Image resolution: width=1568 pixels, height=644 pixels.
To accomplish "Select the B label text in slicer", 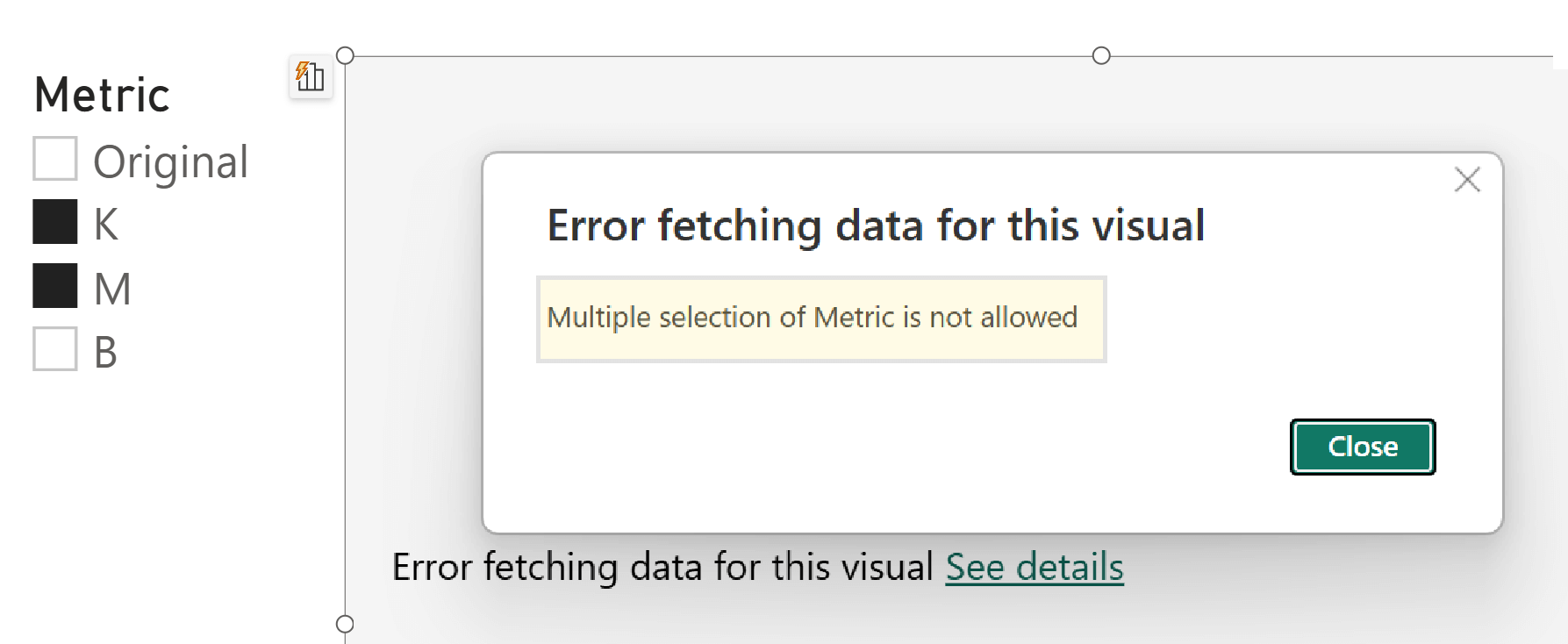I will pos(105,353).
